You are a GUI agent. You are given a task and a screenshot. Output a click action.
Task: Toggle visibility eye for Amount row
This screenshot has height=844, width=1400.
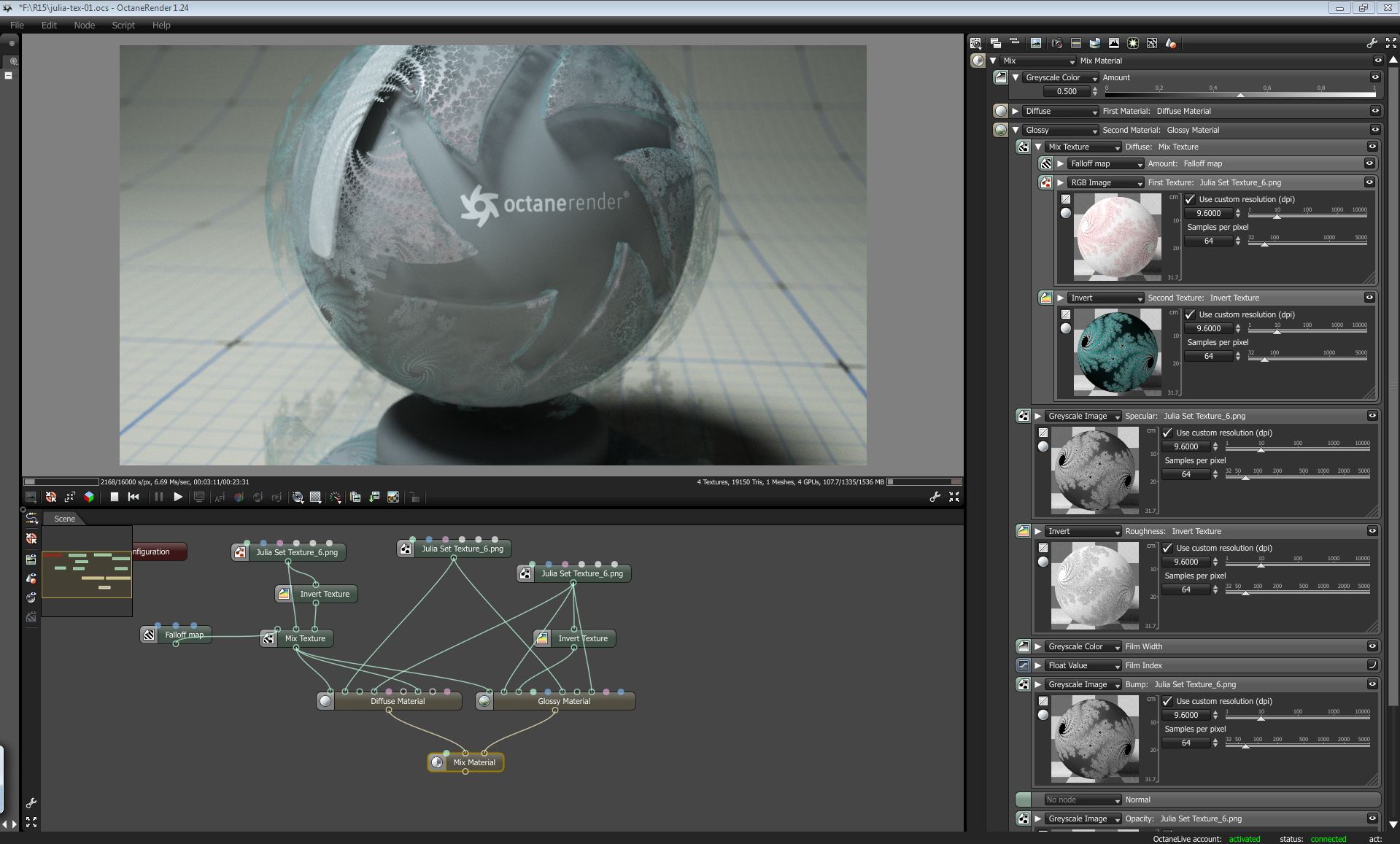click(x=1375, y=77)
